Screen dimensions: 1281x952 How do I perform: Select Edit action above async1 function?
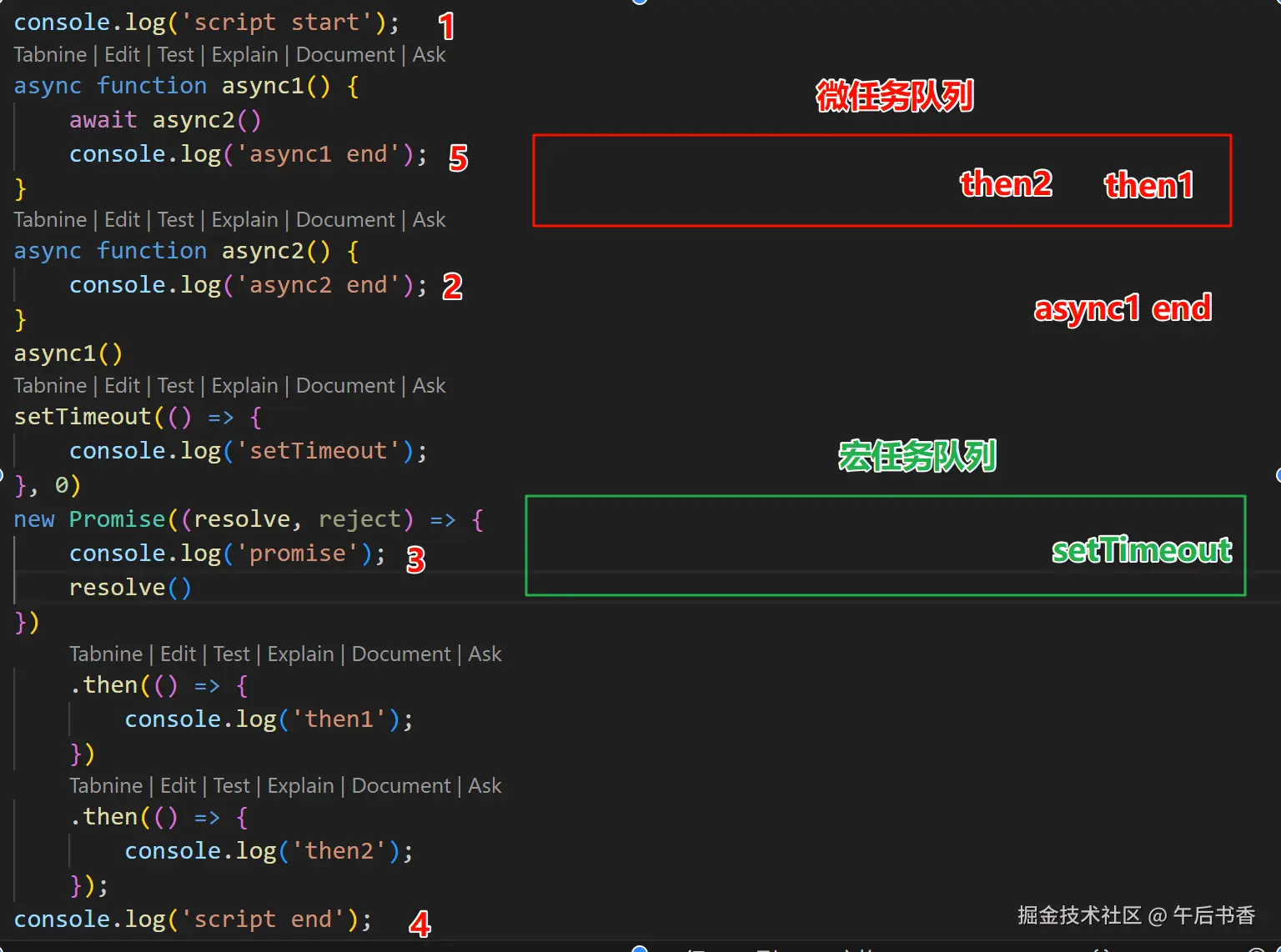(x=122, y=54)
